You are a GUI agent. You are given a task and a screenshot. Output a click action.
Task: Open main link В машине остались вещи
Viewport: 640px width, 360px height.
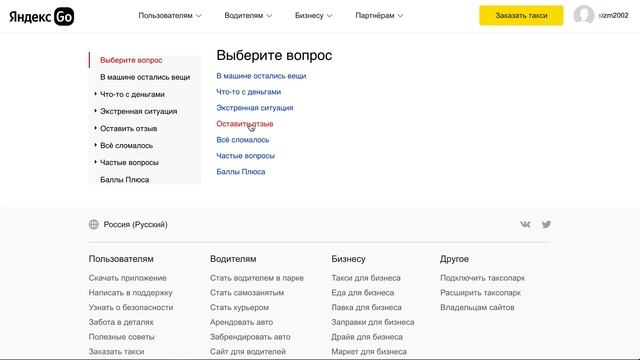click(x=261, y=76)
